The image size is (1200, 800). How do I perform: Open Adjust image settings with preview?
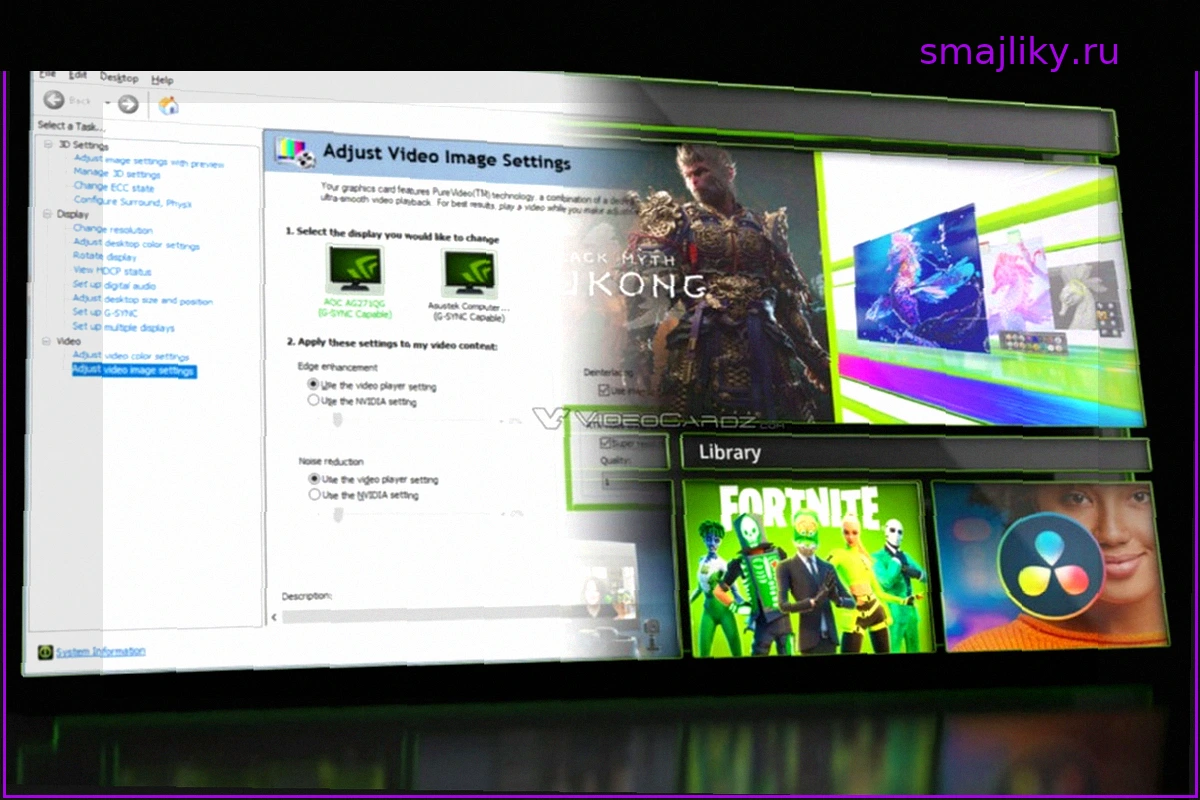pyautogui.click(x=149, y=161)
